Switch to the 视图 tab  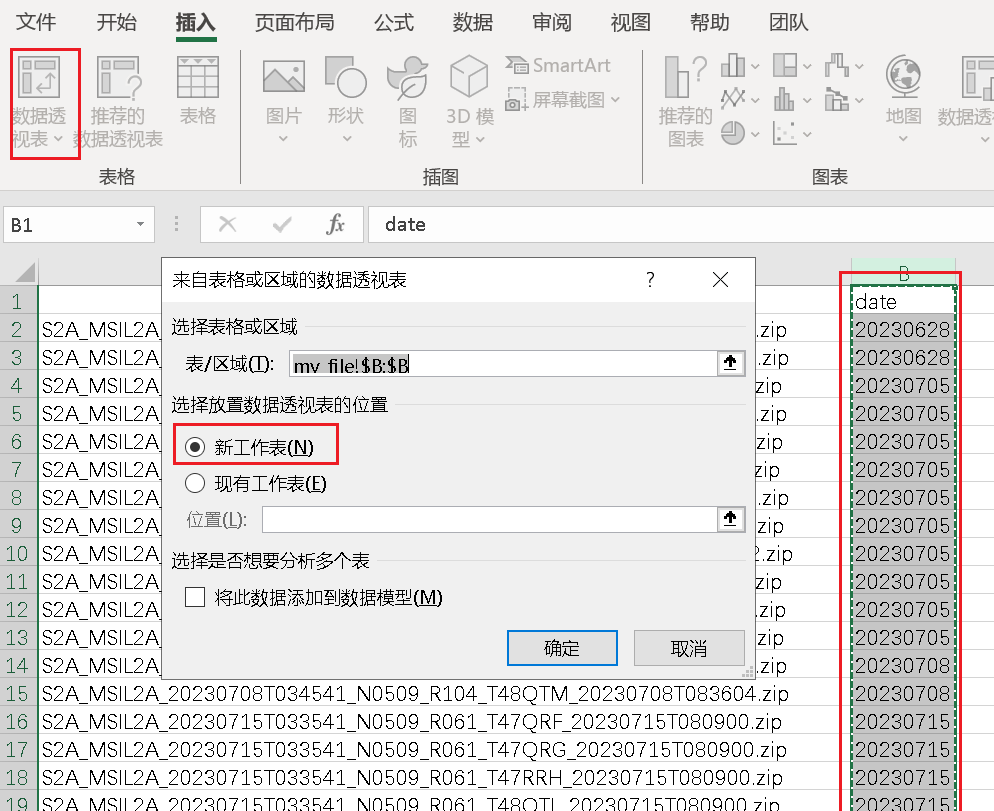click(x=631, y=22)
